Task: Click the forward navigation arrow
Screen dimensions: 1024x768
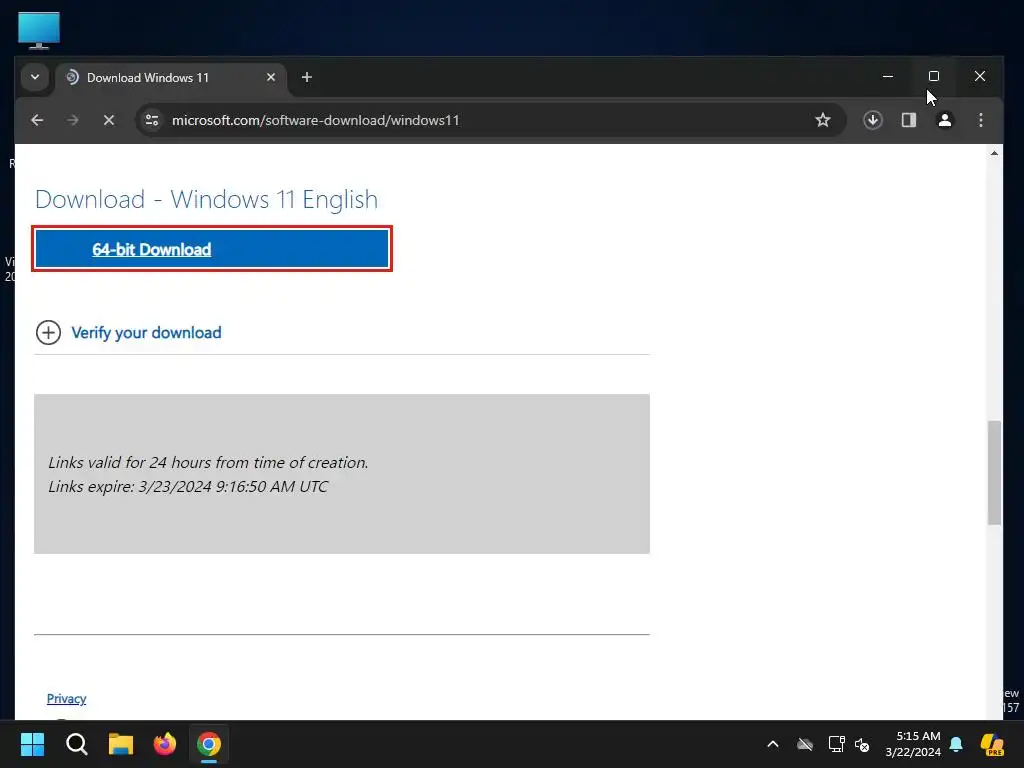Action: click(x=73, y=120)
